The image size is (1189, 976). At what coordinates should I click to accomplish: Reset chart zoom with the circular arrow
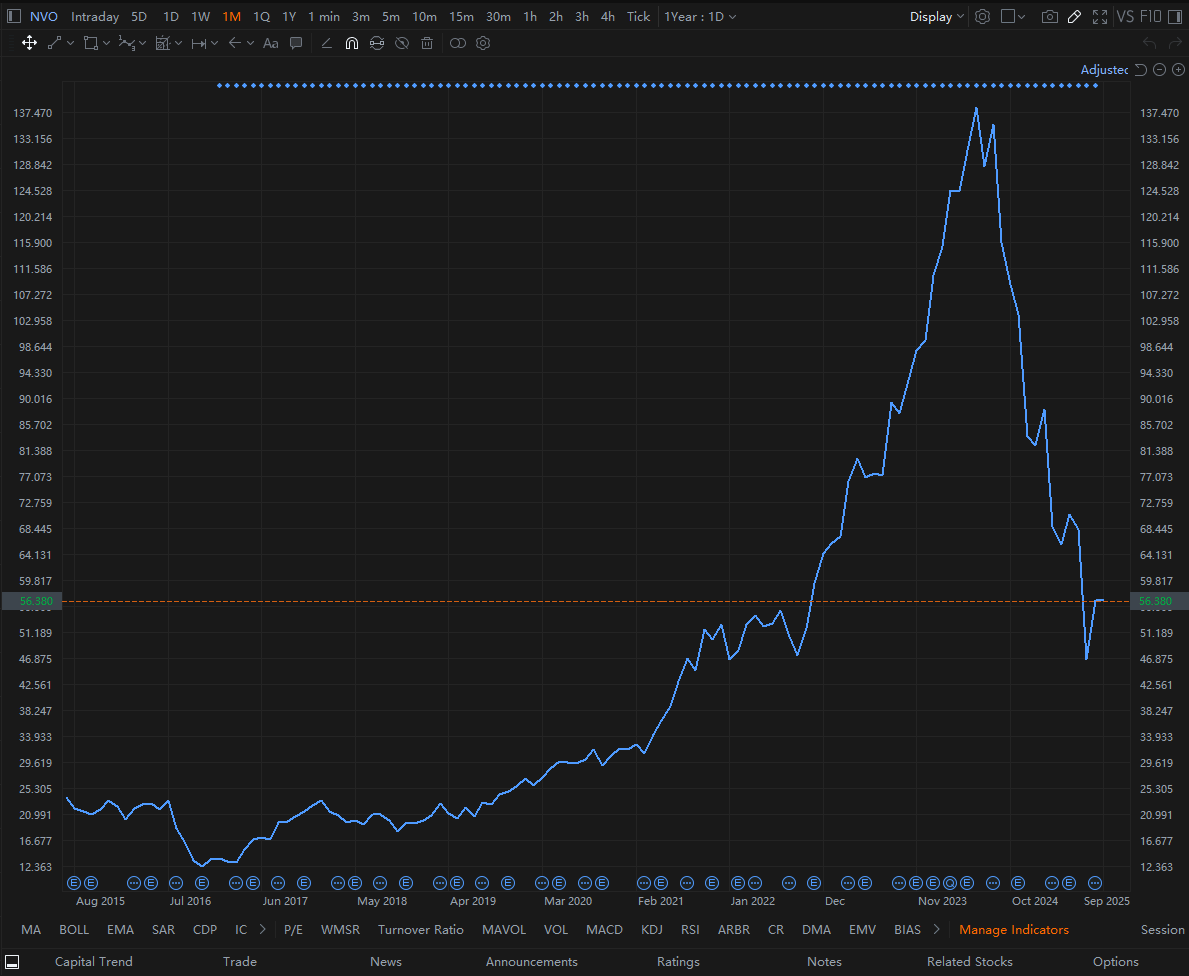click(1140, 70)
